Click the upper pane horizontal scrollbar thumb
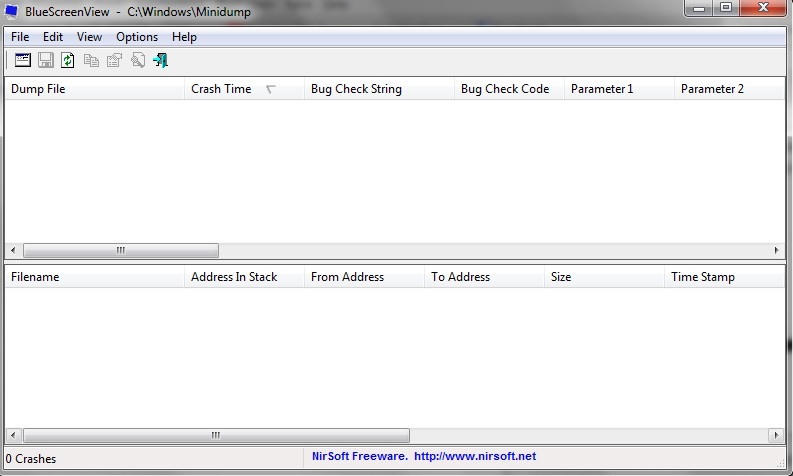793x476 pixels. pos(121,250)
